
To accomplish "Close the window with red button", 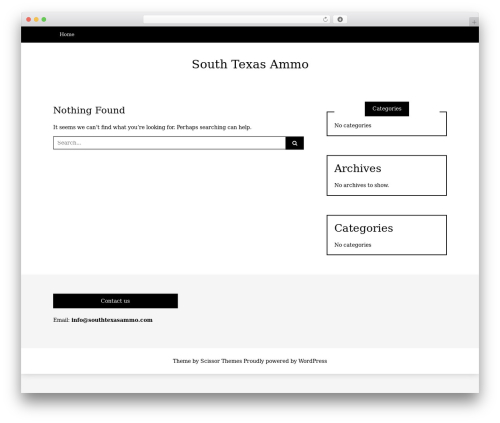I will [x=29, y=19].
